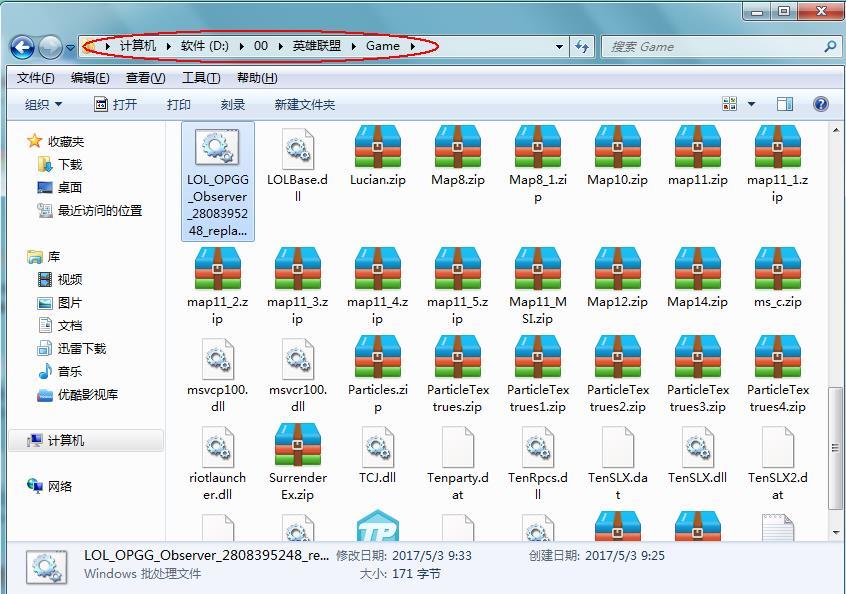Select the Map8.zip archive
Image resolution: width=846 pixels, height=594 pixels.
pos(458,156)
